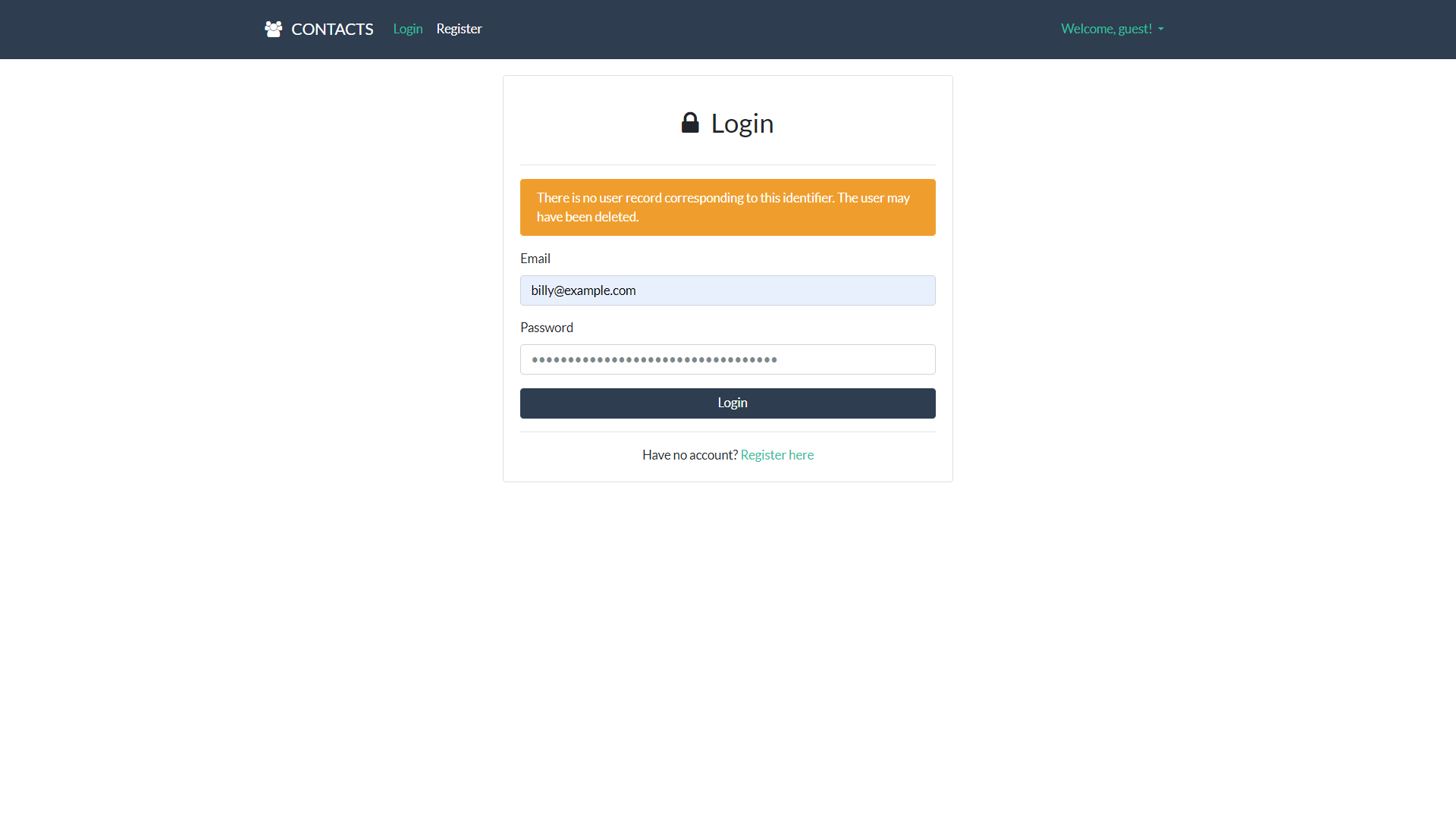This screenshot has height=819, width=1456.
Task: Click the orange no user record alert
Action: 727,207
